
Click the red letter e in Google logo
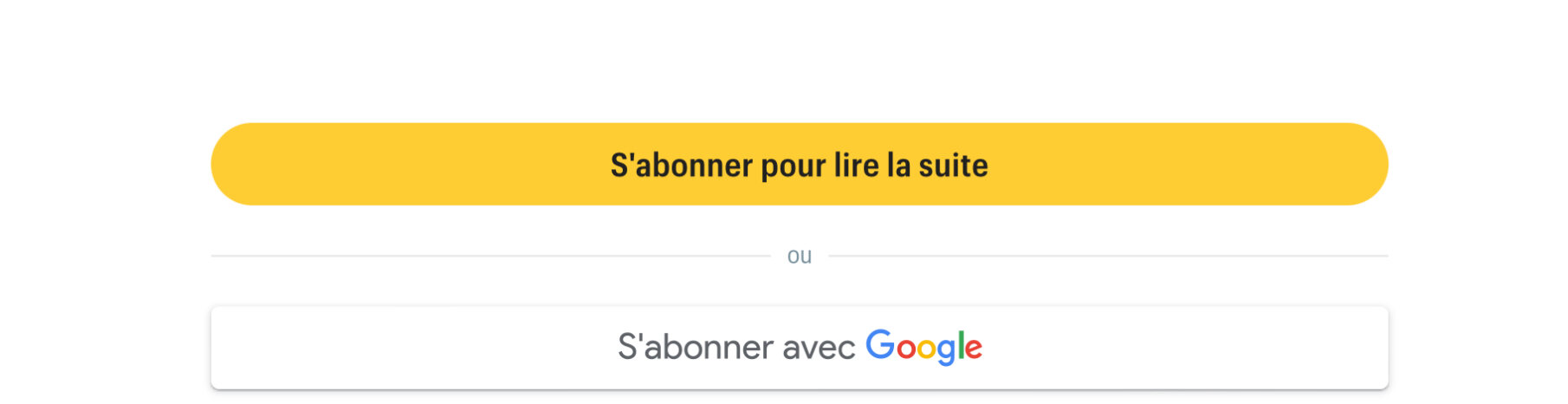coord(974,349)
